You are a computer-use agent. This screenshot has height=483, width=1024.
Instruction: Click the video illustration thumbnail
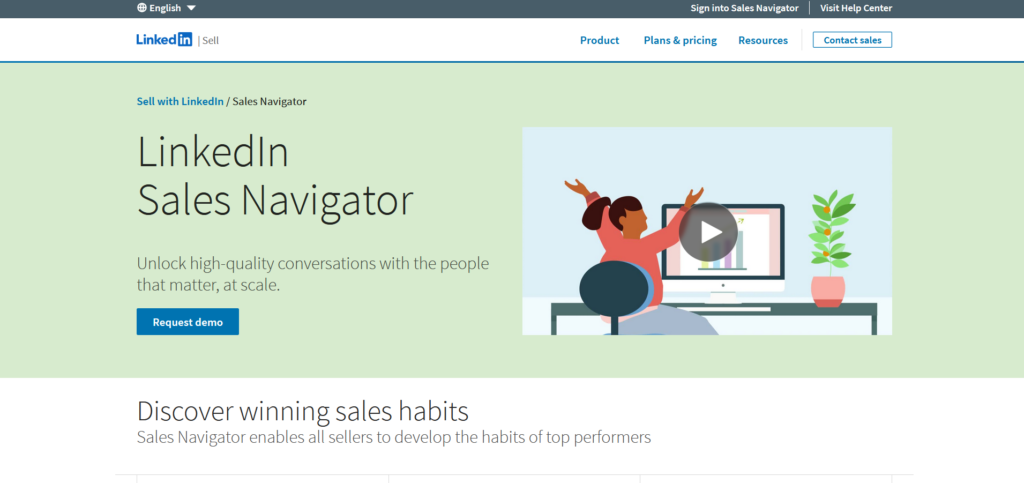707,231
